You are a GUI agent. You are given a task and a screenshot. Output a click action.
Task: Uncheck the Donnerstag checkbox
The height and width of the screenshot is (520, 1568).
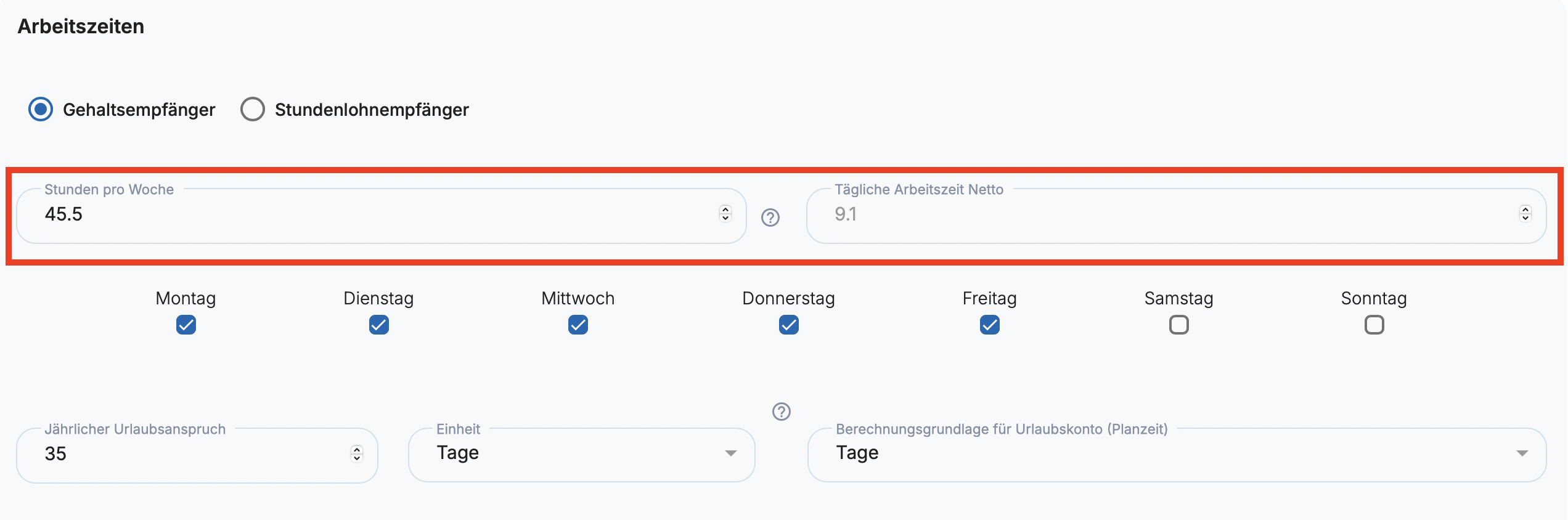(x=789, y=325)
